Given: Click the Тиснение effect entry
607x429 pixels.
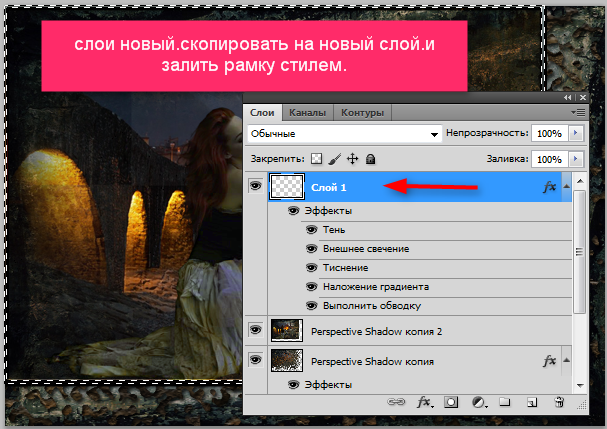Looking at the screenshot, I should click(x=345, y=268).
